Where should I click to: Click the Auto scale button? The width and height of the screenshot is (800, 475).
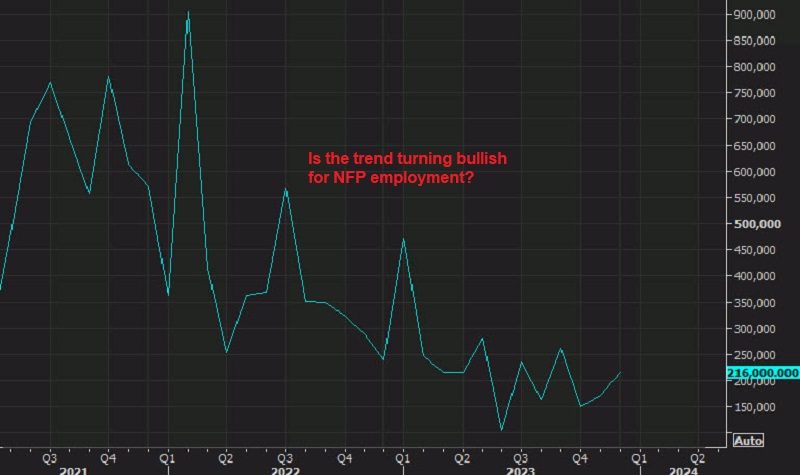point(749,440)
